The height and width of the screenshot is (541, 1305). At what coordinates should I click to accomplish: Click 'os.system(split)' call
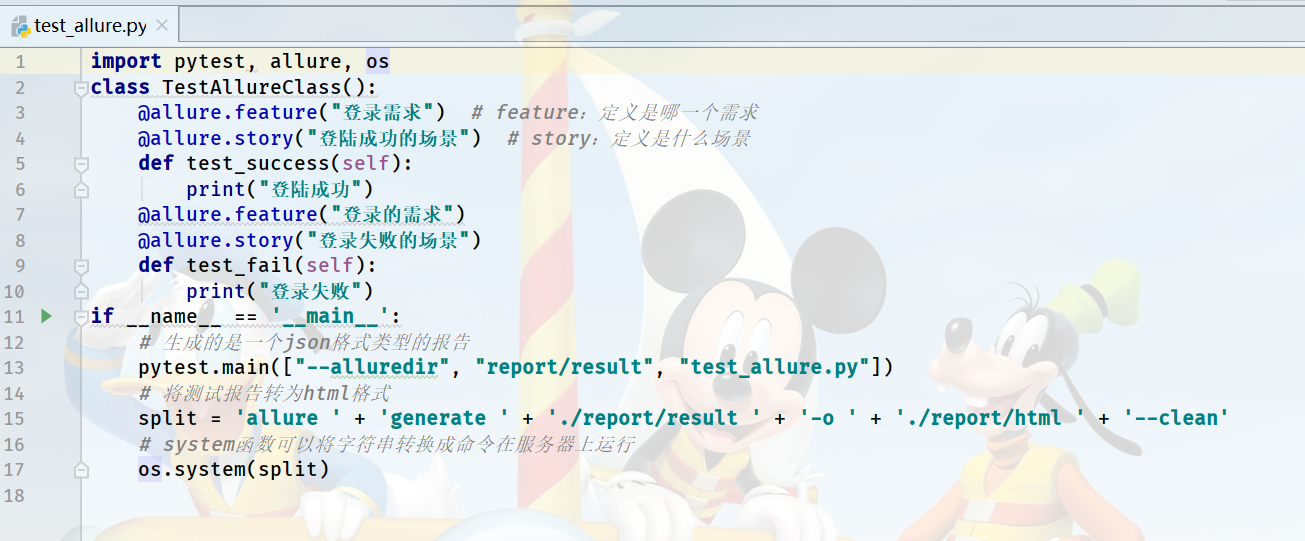233,469
